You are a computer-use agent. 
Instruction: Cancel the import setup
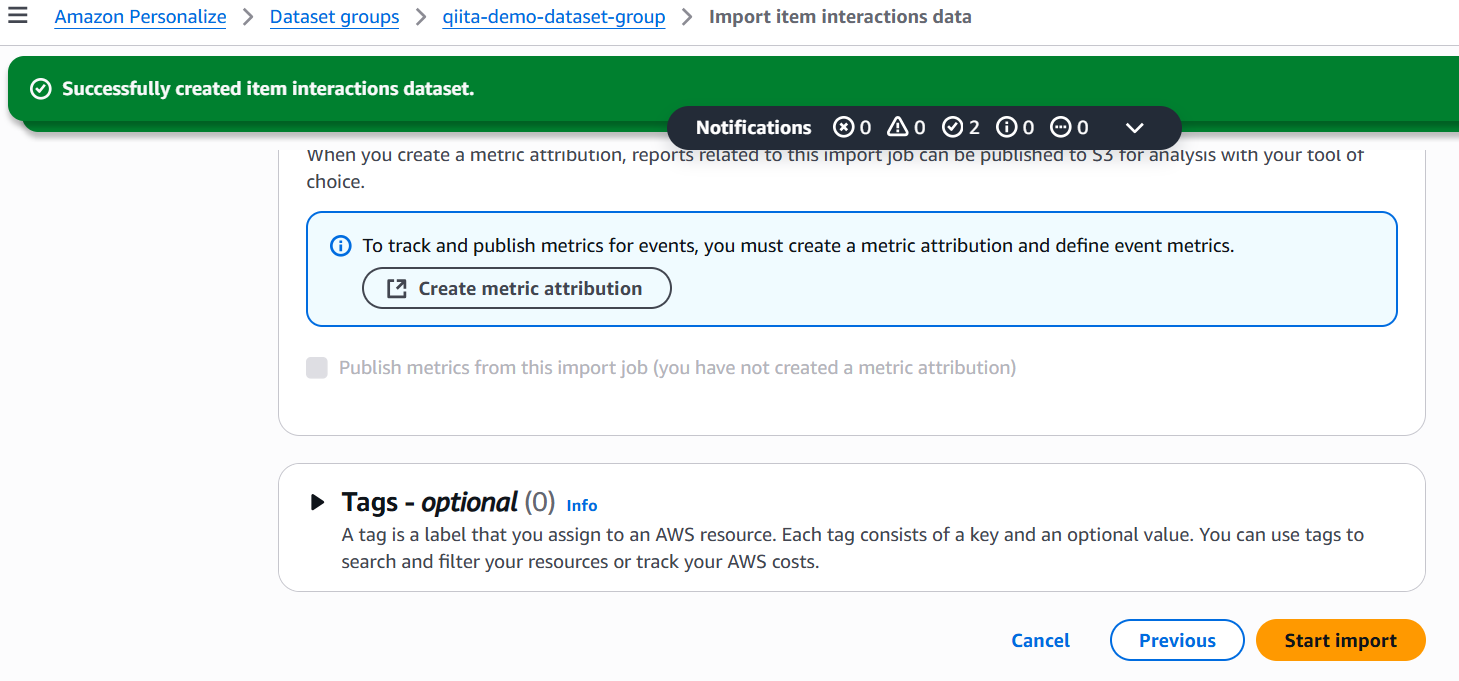pyautogui.click(x=1040, y=641)
